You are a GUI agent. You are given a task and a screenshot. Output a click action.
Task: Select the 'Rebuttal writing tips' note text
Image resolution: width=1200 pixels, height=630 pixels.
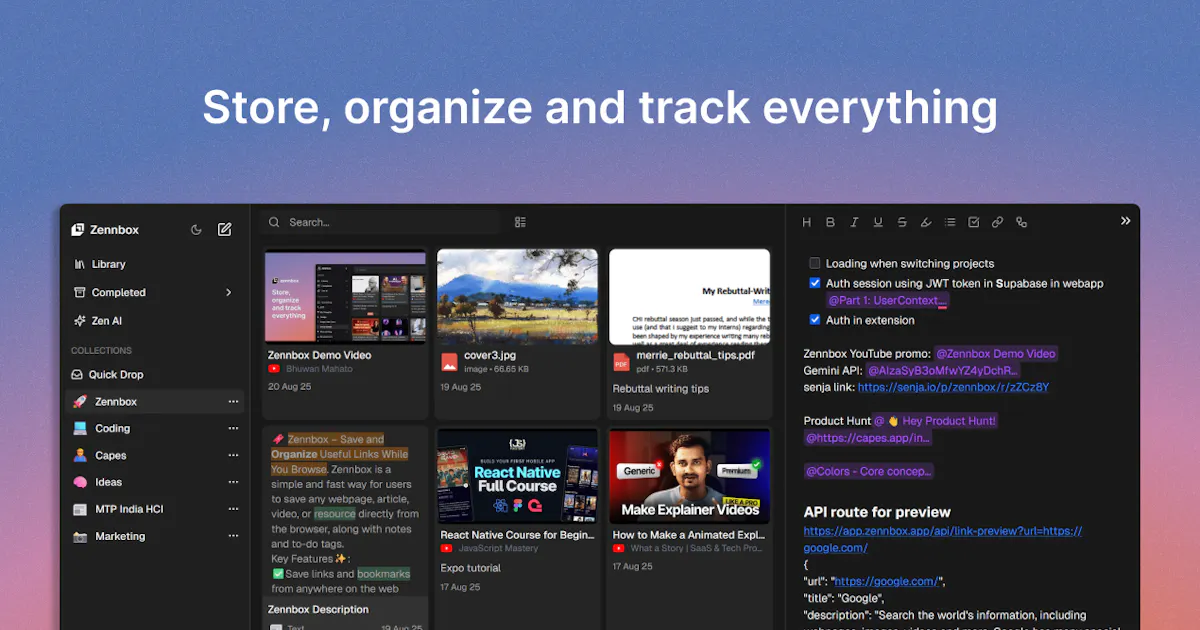pos(661,388)
